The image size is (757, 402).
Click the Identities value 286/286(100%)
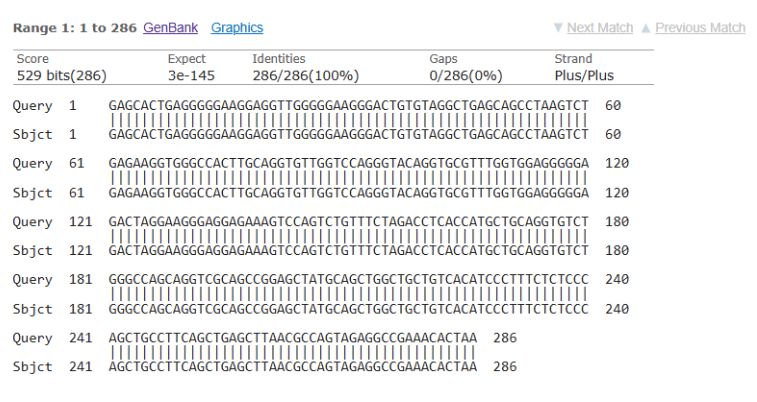point(306,76)
